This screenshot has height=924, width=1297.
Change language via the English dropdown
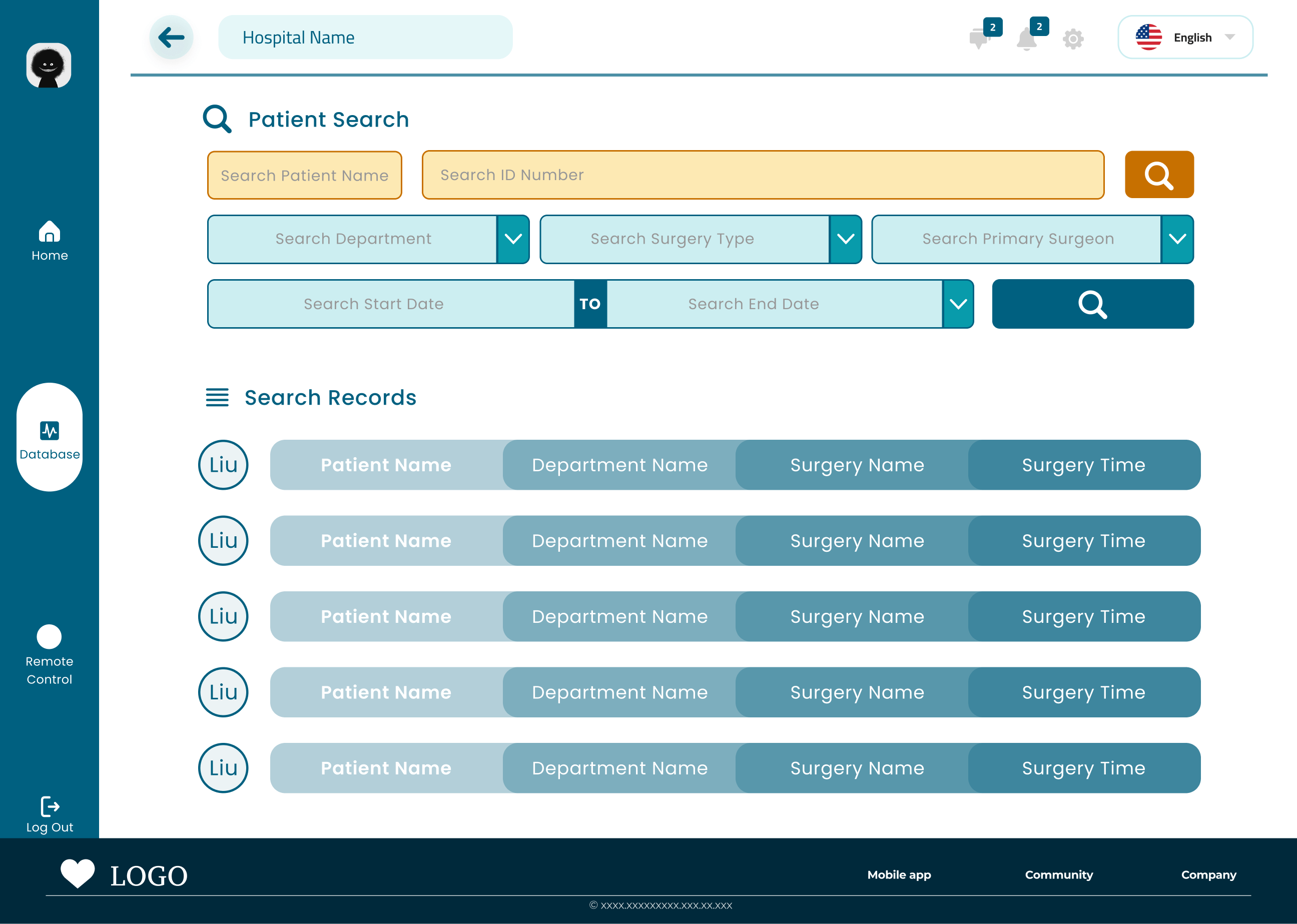pyautogui.click(x=1184, y=37)
